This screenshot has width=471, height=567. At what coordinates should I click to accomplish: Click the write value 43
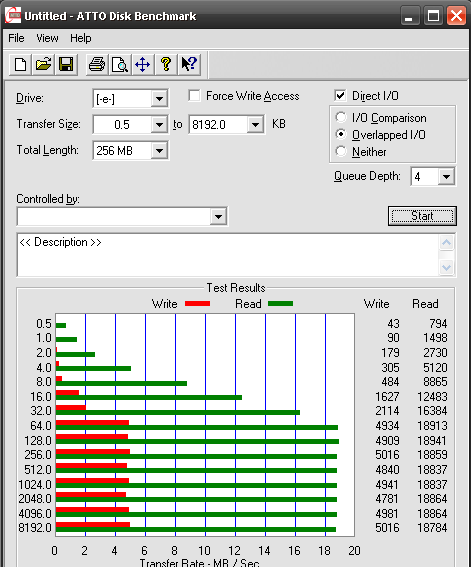(393, 323)
